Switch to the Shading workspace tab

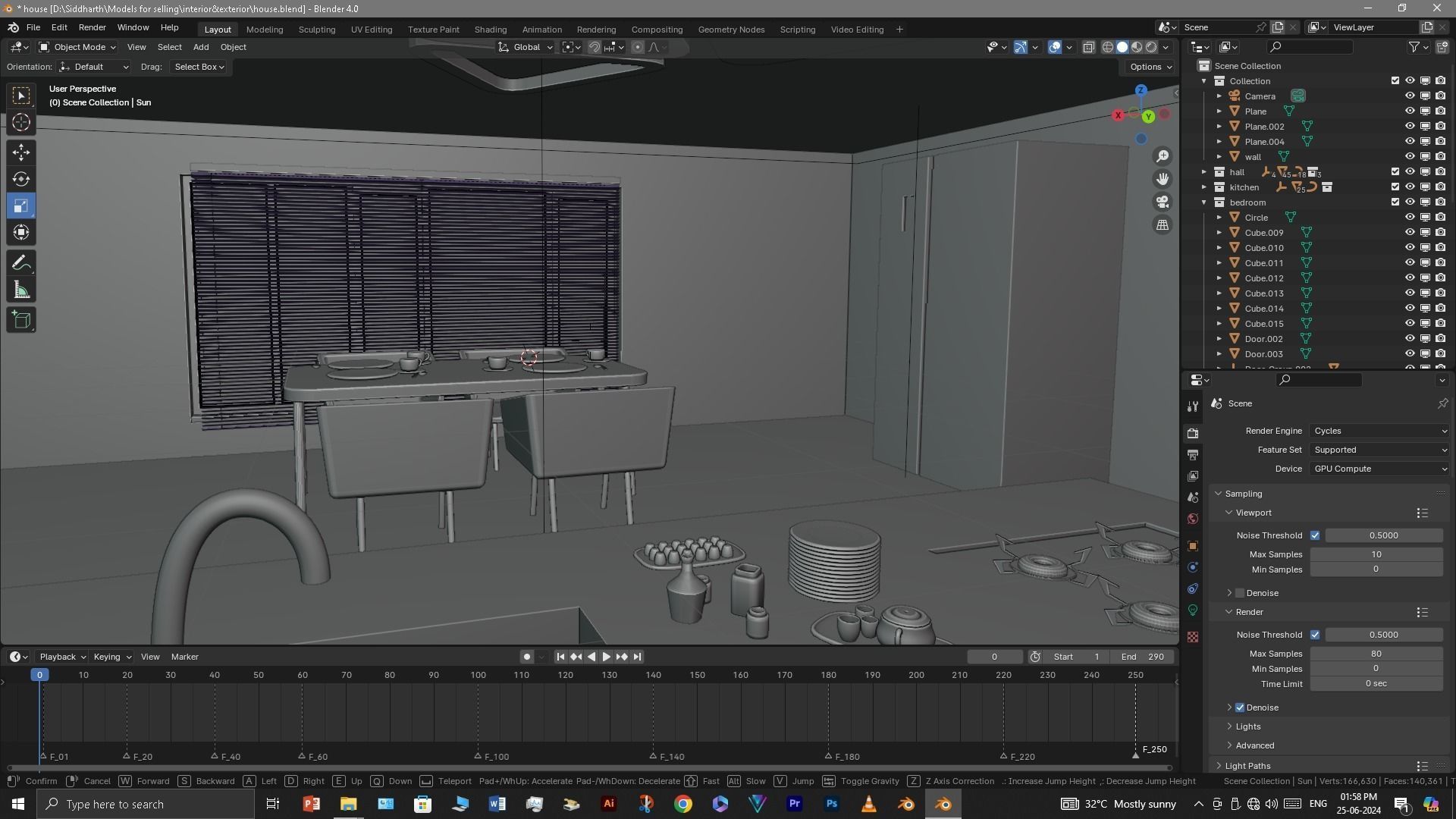point(491,30)
